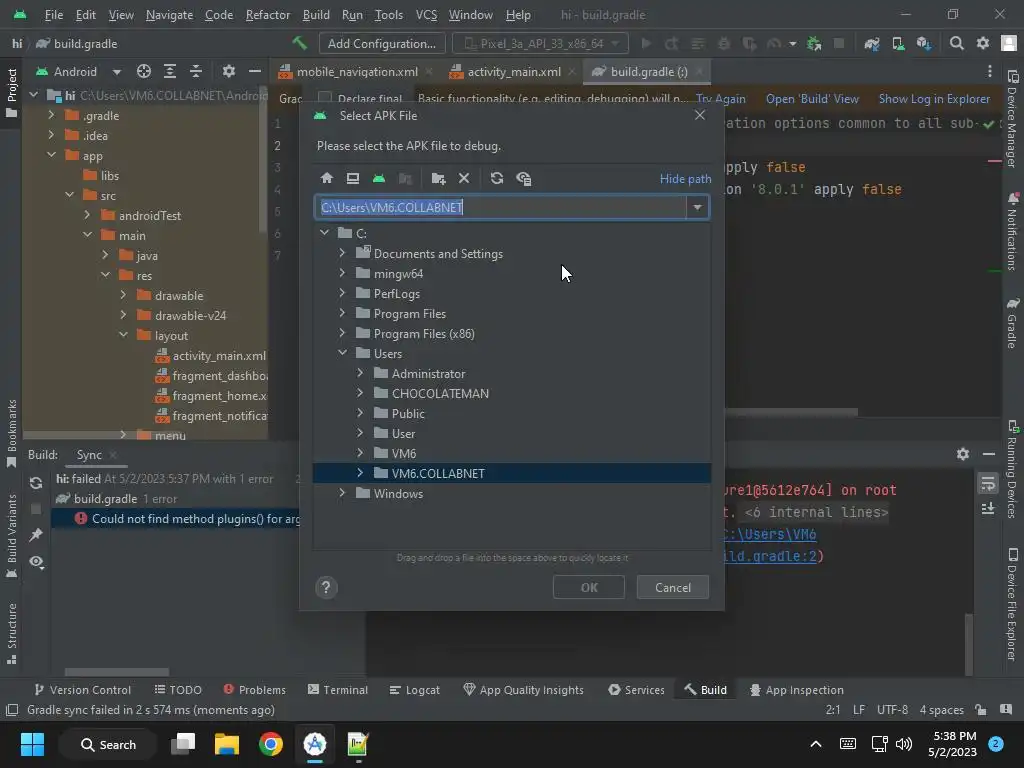
Task: Click the delete X icon in dialog toolbar
Action: (464, 178)
